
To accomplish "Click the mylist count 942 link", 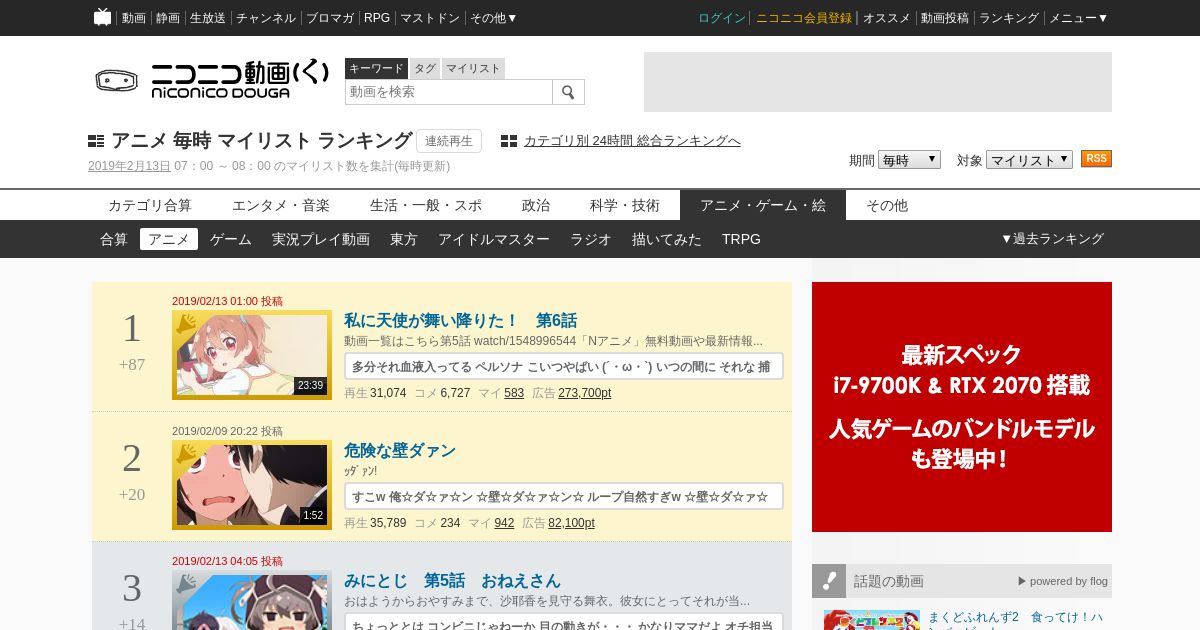I will click(504, 523).
